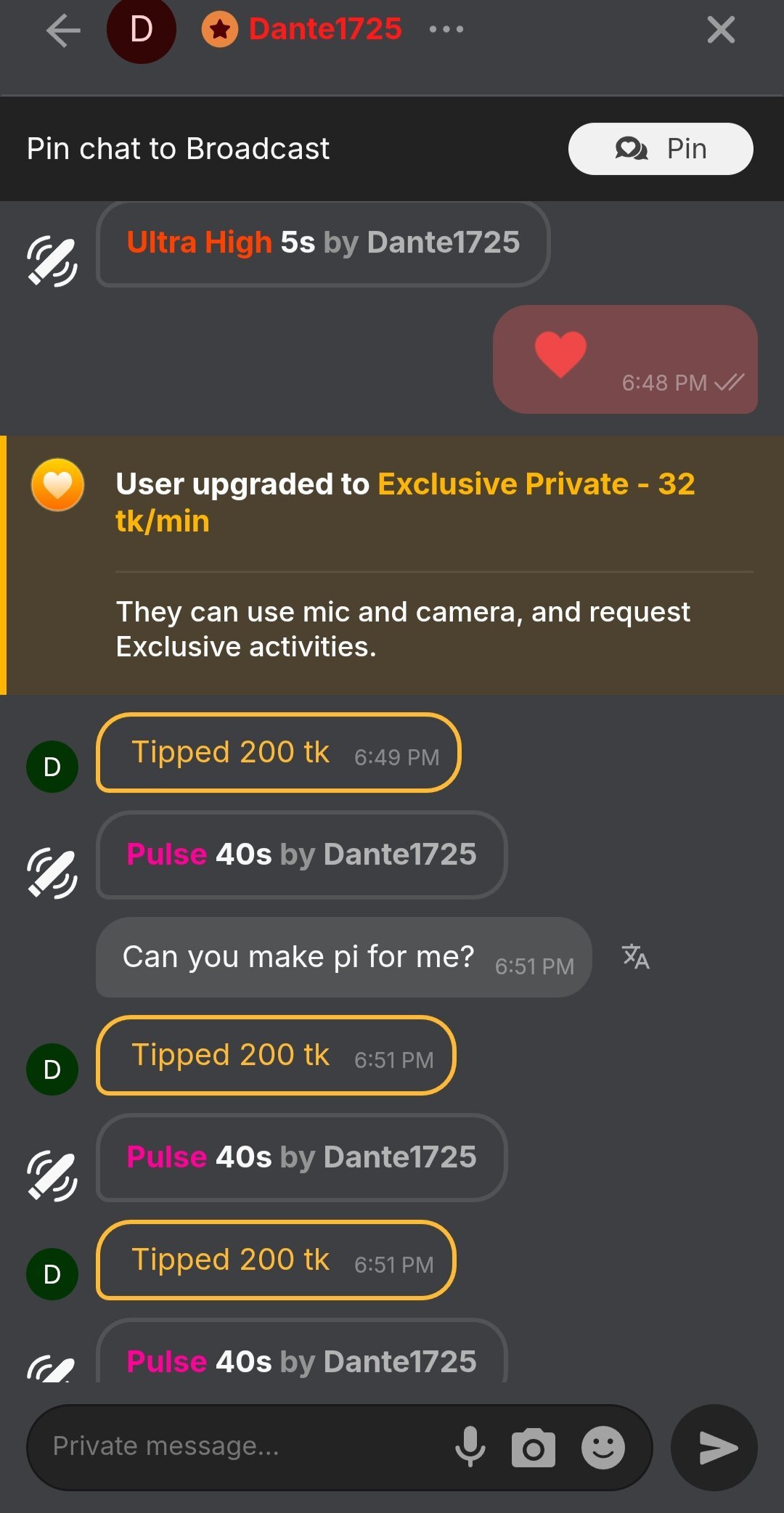
Task: Close the private chat panel
Action: (x=720, y=30)
